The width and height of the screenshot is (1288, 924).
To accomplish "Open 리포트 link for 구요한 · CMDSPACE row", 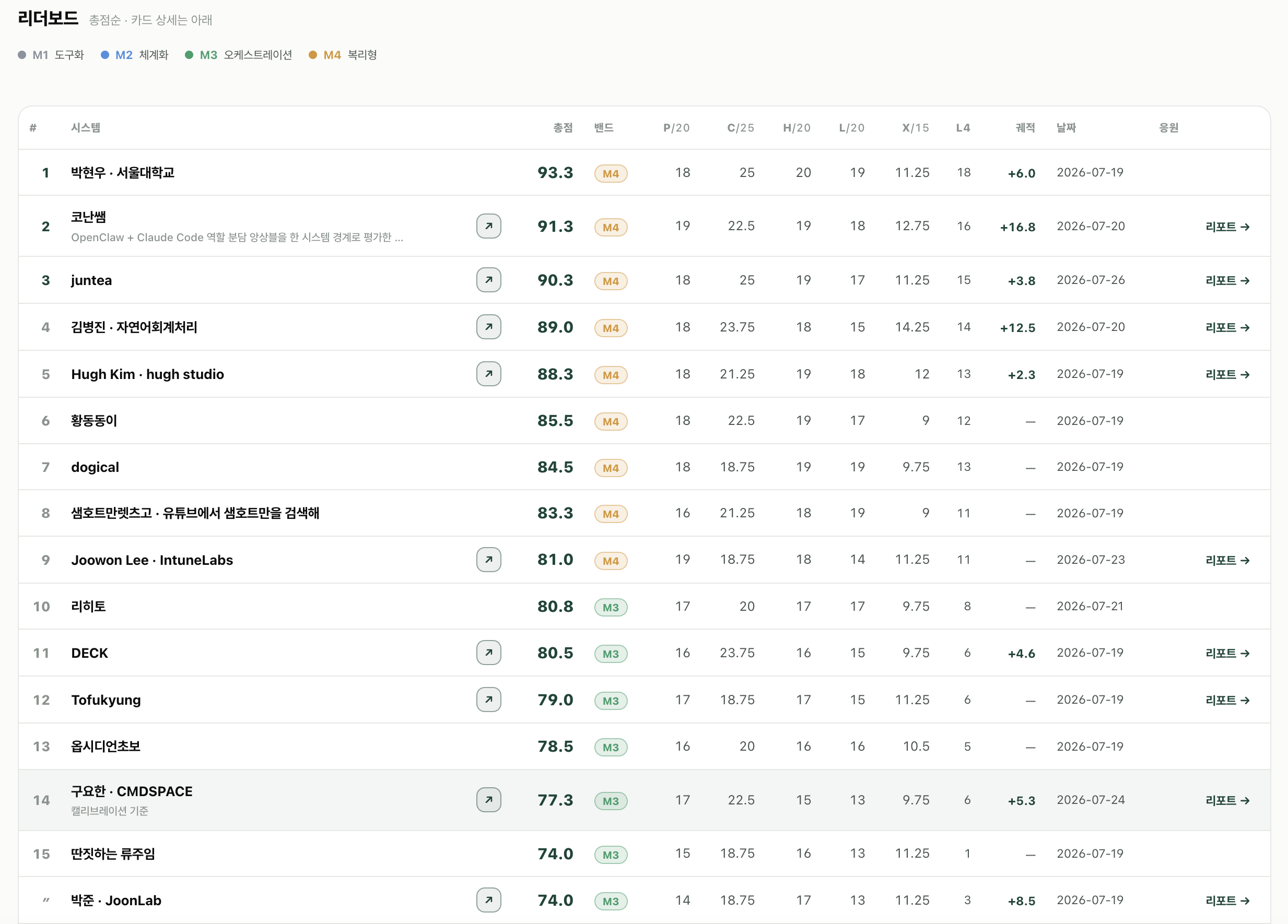I will tap(1227, 800).
